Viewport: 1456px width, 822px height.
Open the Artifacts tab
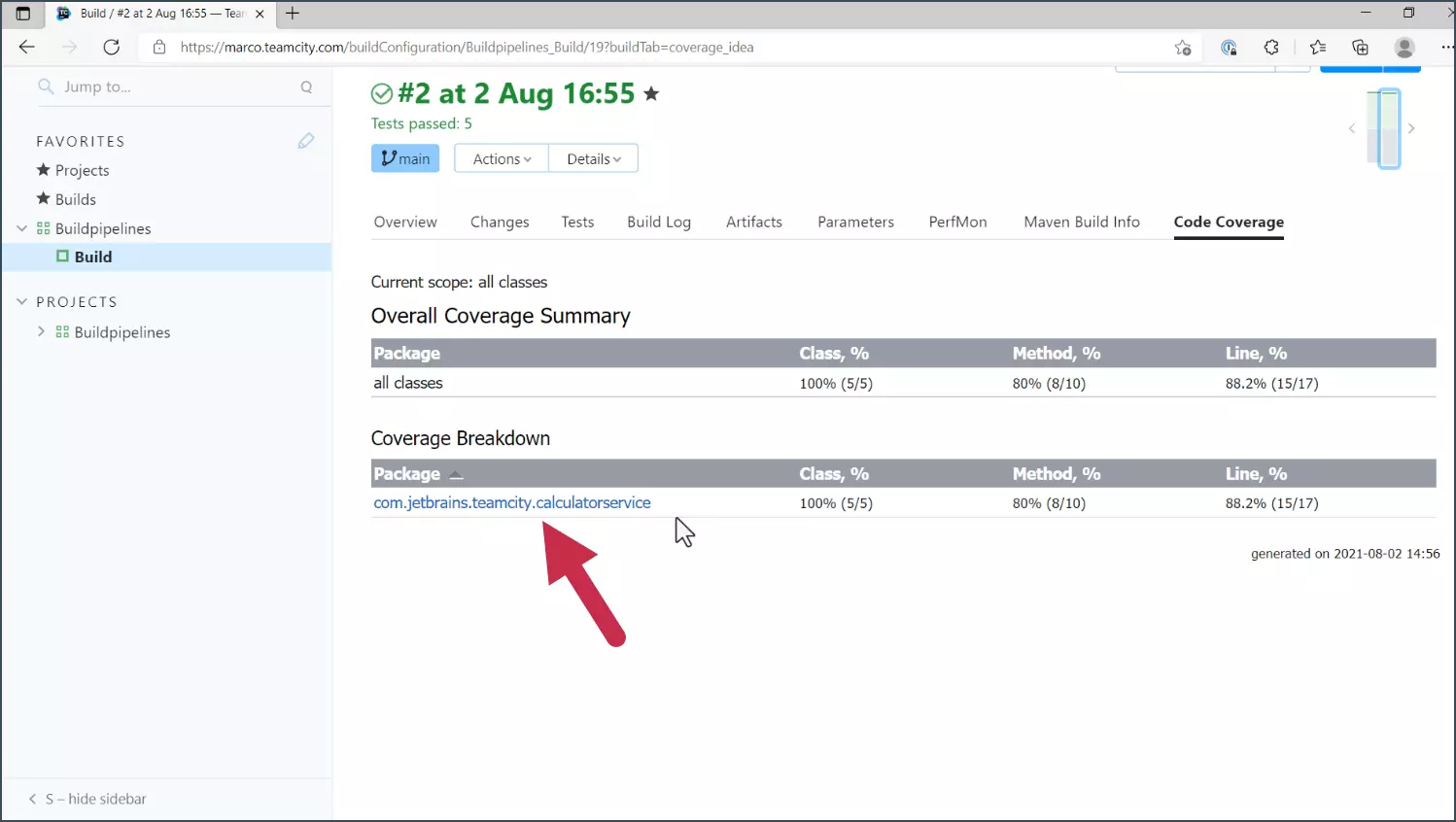coord(753,222)
